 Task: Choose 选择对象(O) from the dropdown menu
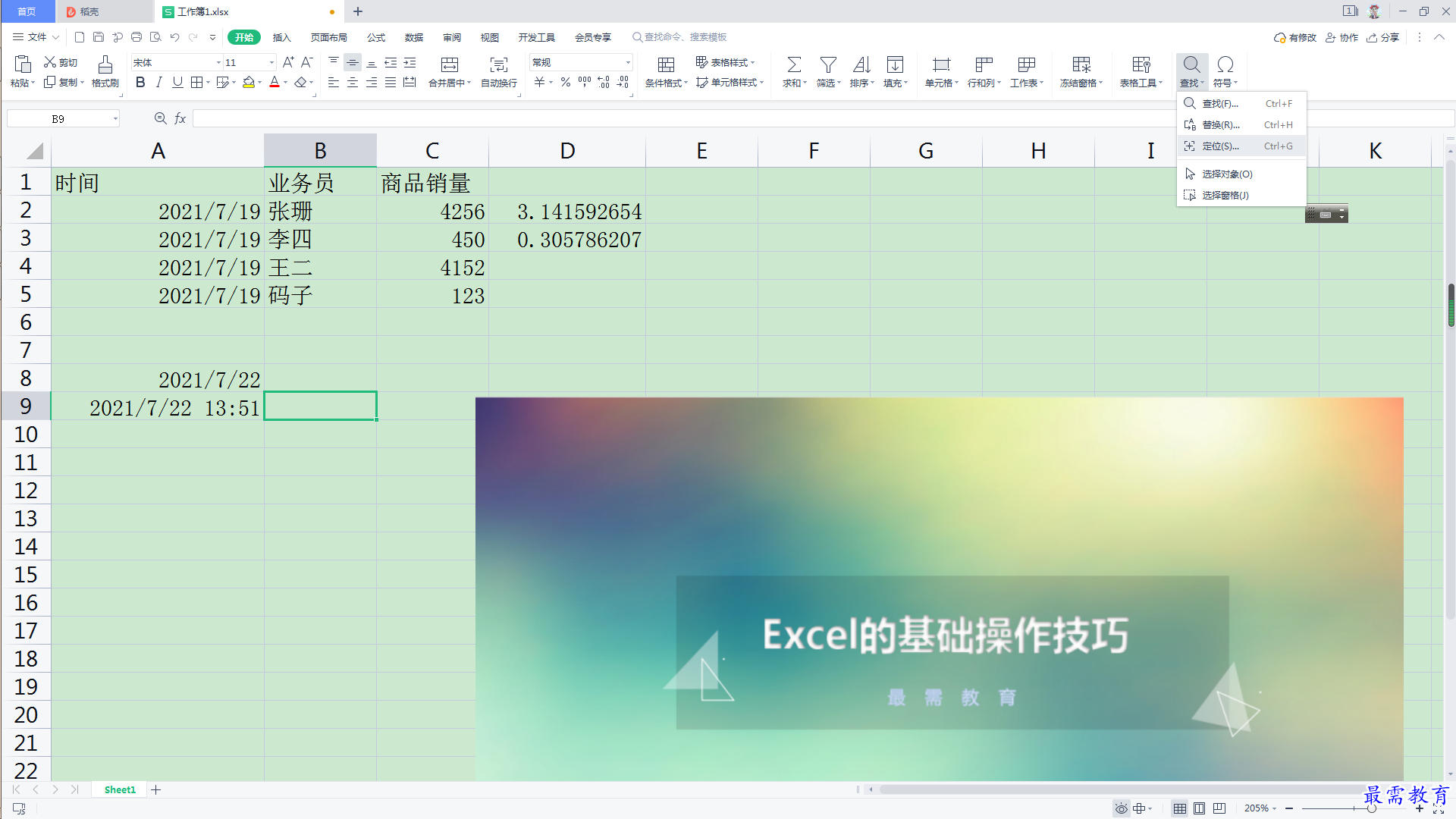point(1241,174)
